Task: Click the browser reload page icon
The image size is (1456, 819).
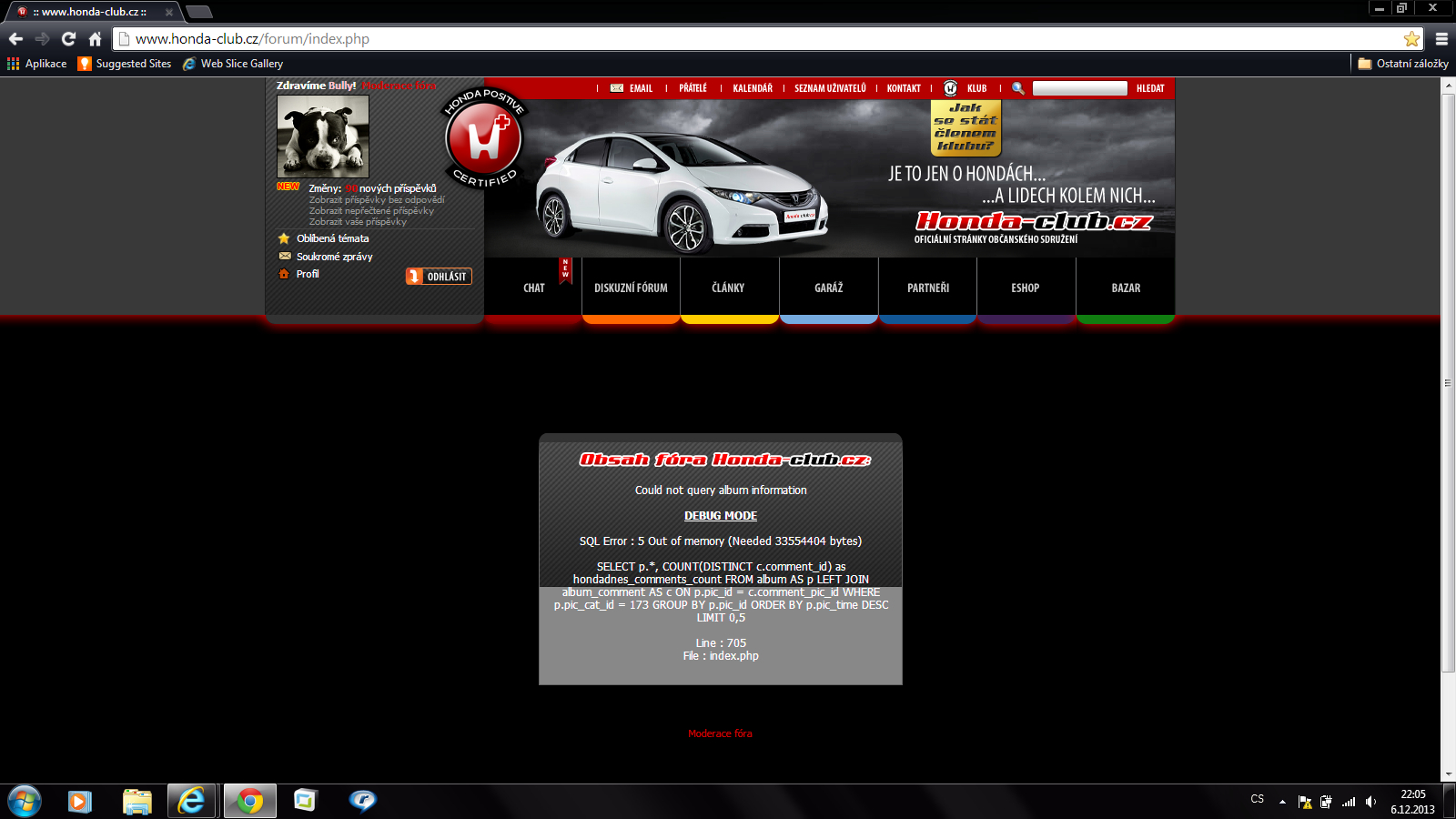Action: [68, 39]
